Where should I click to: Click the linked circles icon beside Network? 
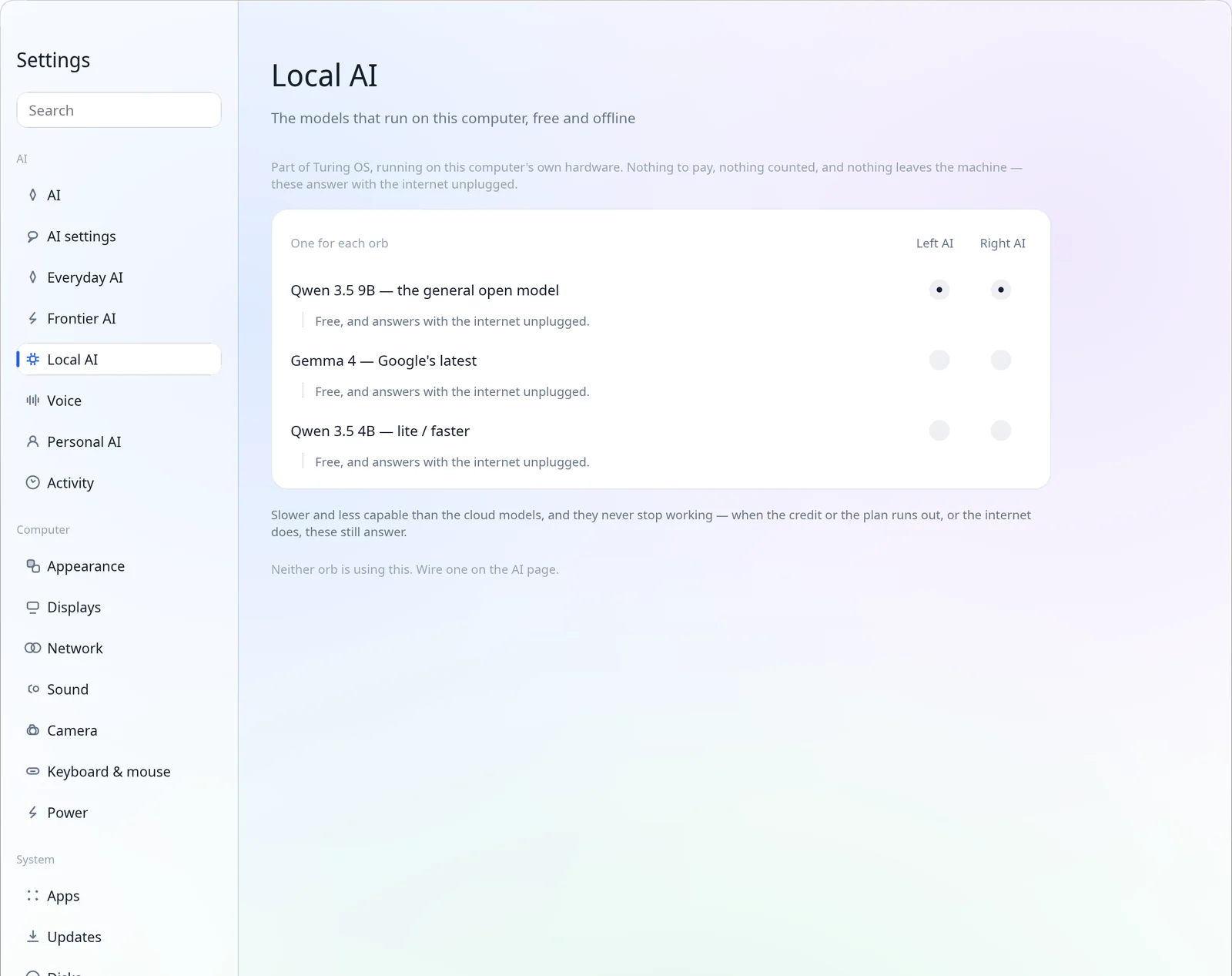click(x=32, y=648)
